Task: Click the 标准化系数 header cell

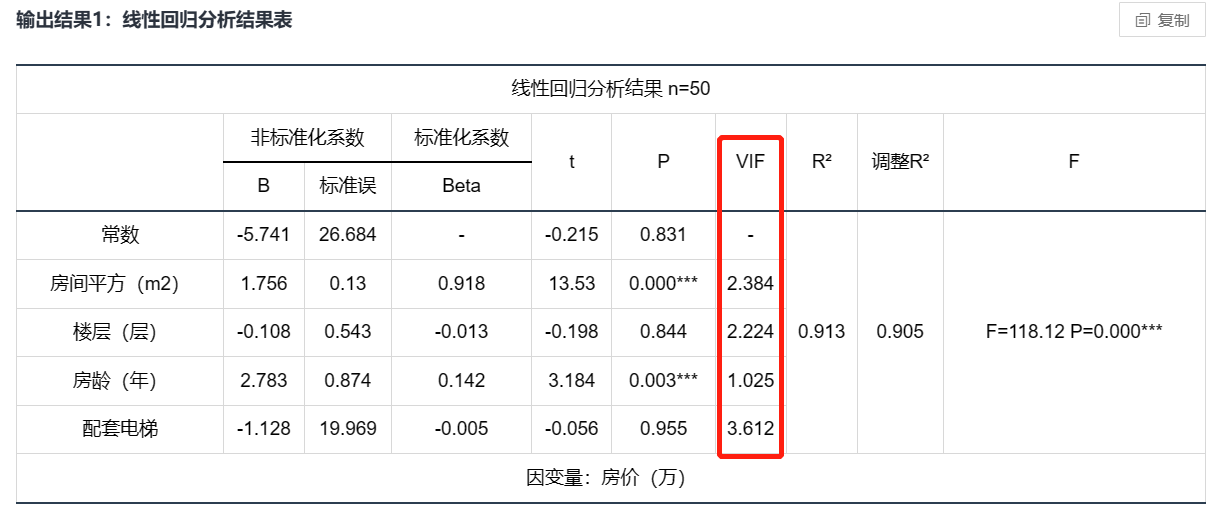Action: tap(462, 137)
